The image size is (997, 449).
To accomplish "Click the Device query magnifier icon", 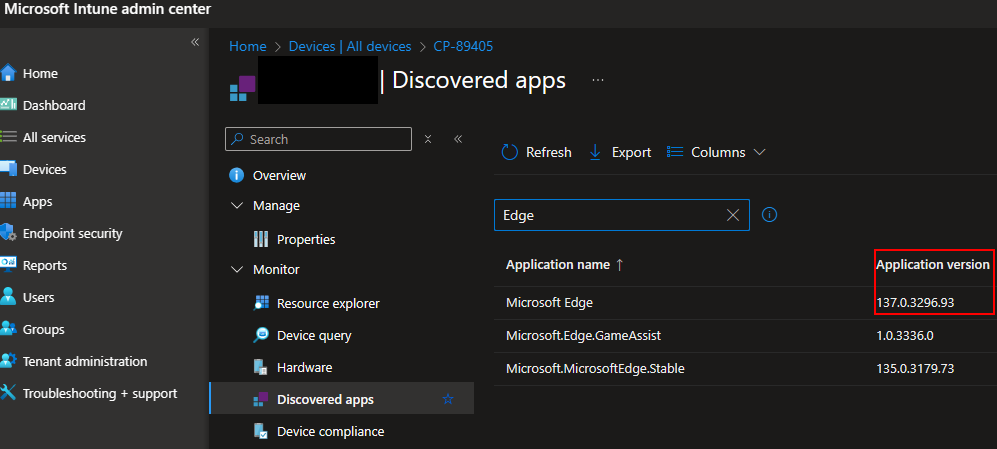I will 261,335.
